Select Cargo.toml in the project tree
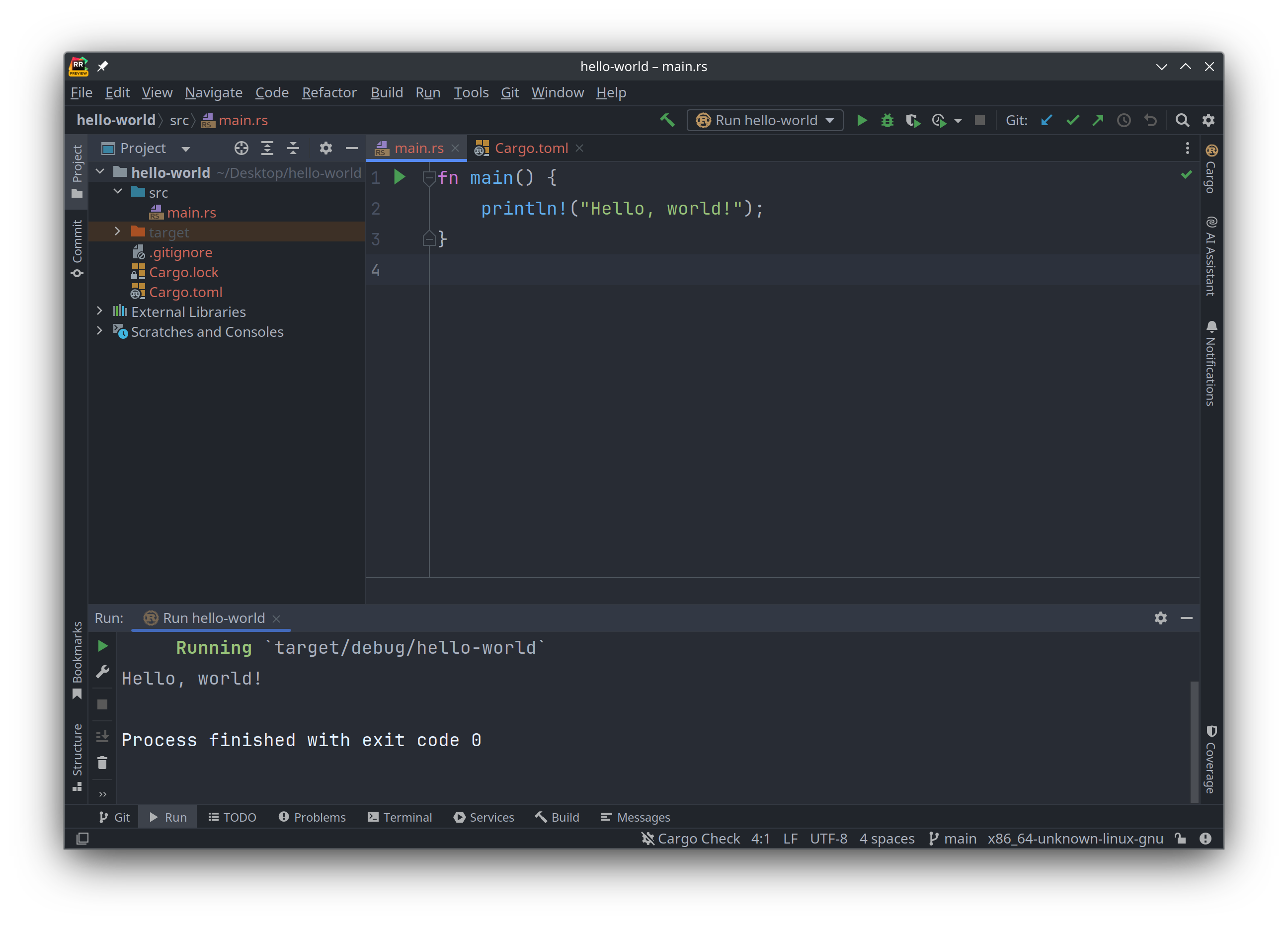1288x925 pixels. [185, 292]
